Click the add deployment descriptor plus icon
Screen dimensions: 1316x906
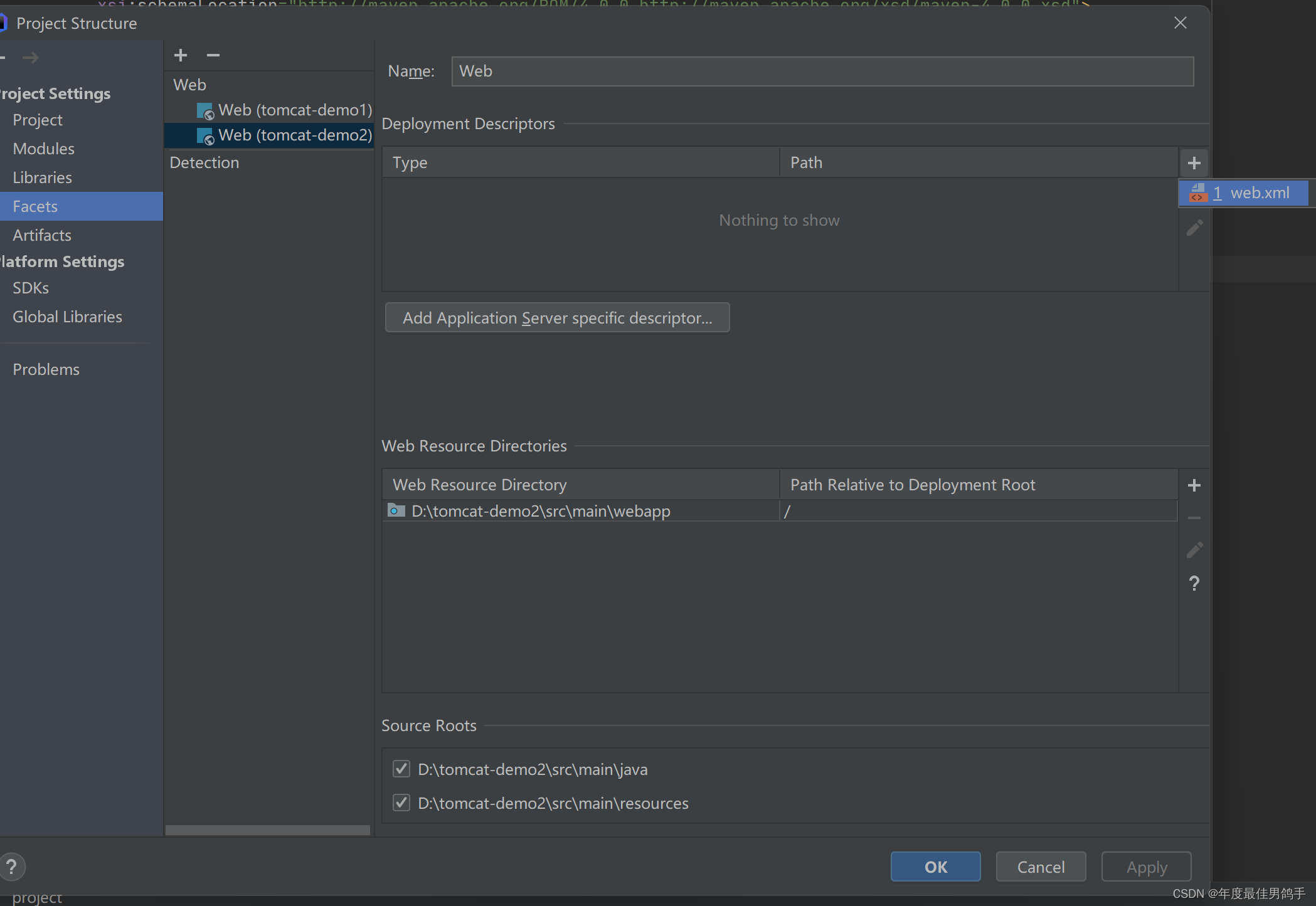point(1194,163)
